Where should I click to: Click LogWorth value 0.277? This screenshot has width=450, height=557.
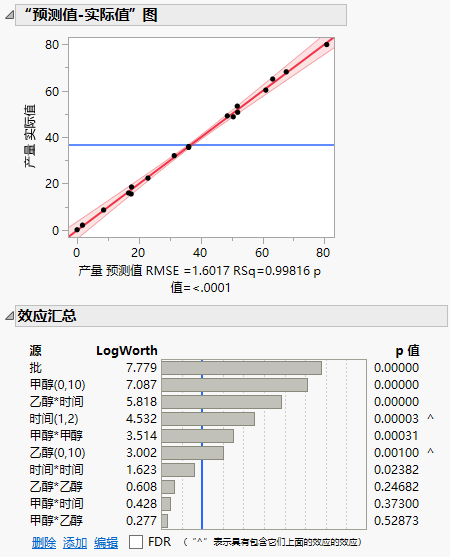[141, 521]
